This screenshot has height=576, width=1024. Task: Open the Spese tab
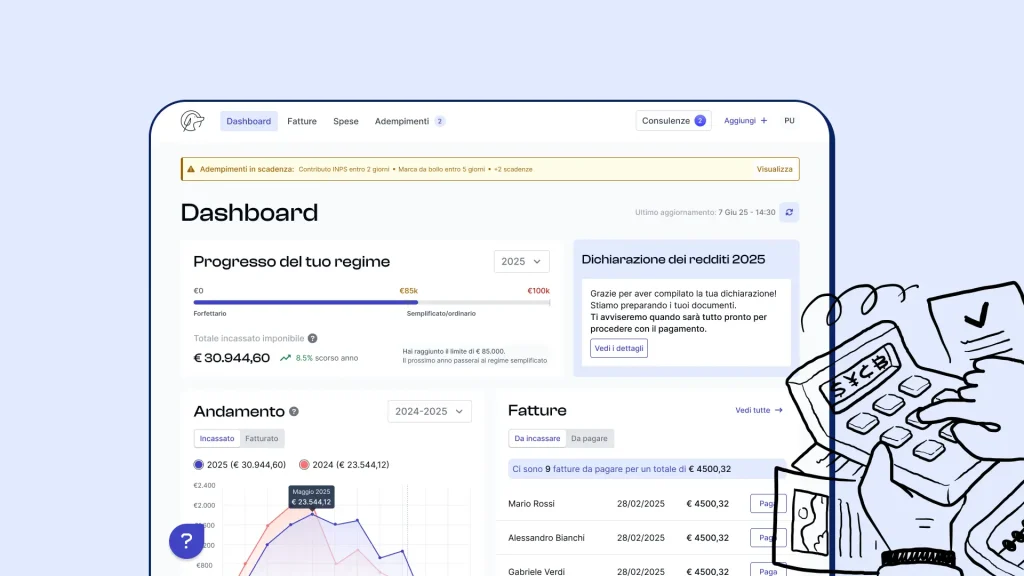click(345, 121)
